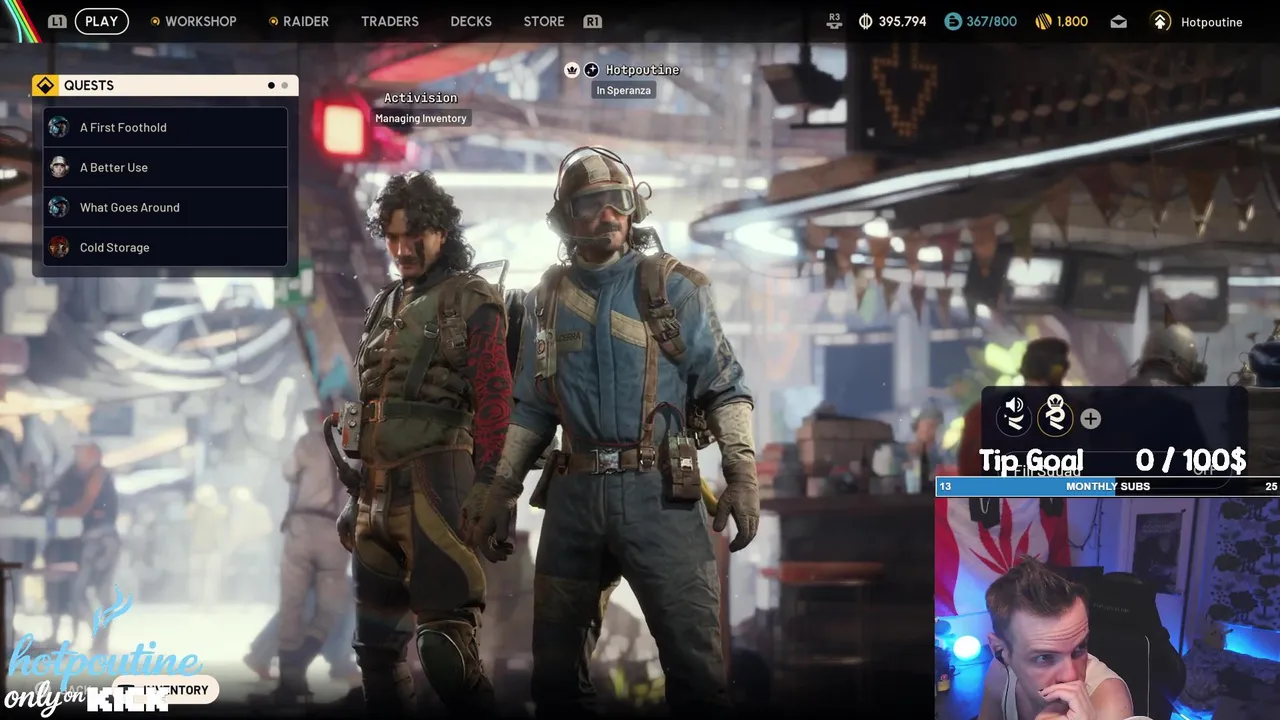
Task: Click the gold token icon beside 1,800
Action: click(x=1043, y=21)
